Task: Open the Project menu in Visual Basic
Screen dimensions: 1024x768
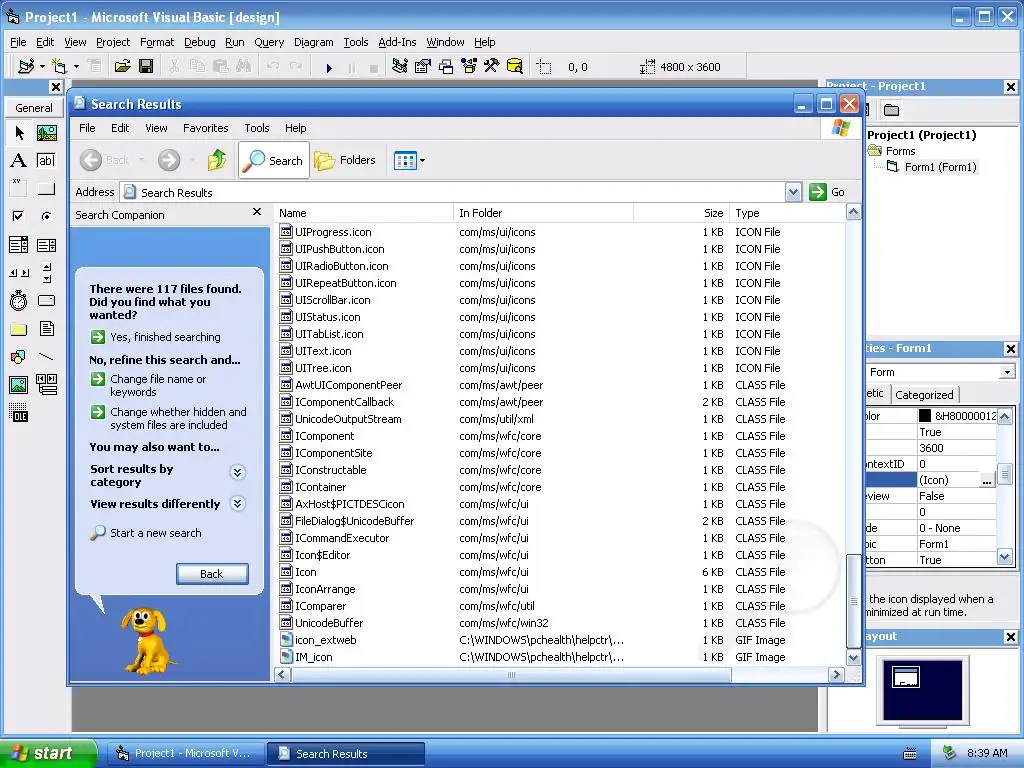Action: (x=113, y=42)
